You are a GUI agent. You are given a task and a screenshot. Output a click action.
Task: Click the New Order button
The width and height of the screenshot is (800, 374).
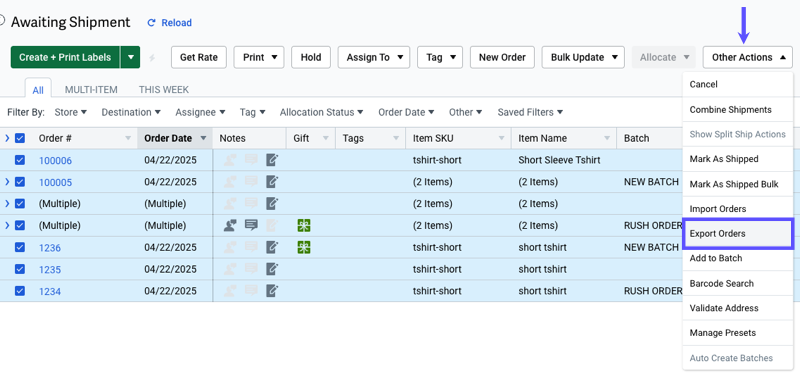tap(502, 57)
